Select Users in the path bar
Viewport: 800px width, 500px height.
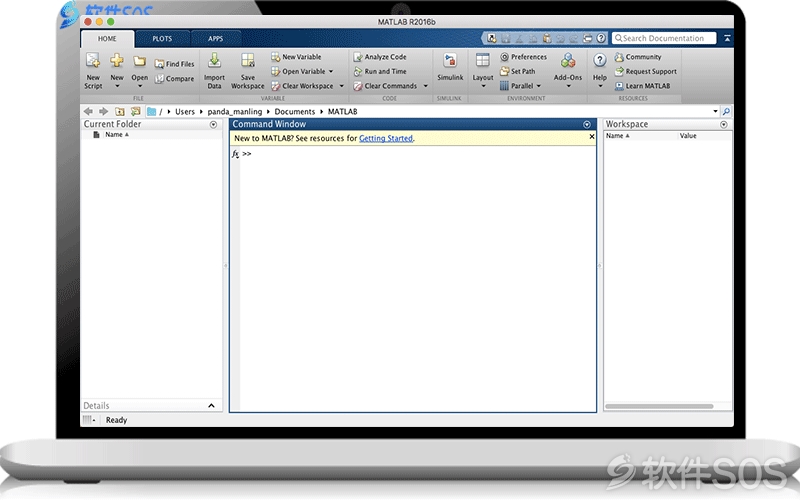click(185, 111)
